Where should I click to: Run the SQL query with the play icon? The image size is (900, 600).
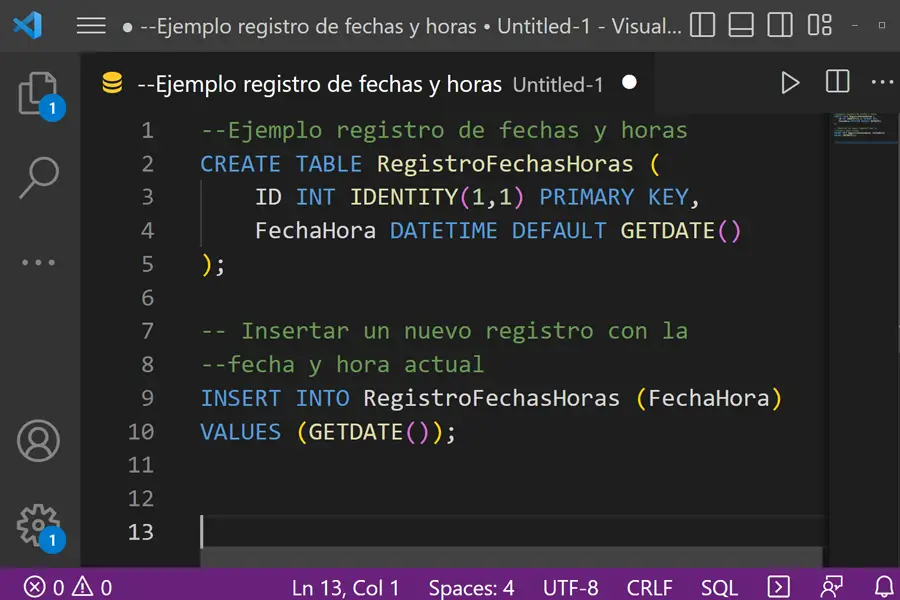click(789, 83)
